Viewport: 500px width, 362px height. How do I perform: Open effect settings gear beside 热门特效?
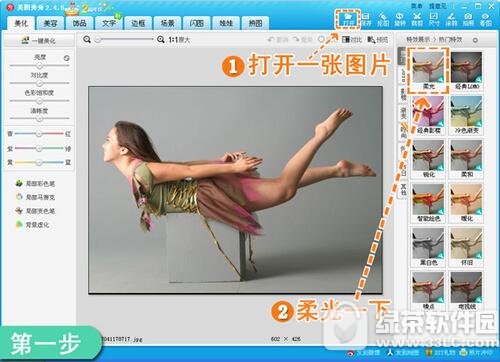click(475, 40)
